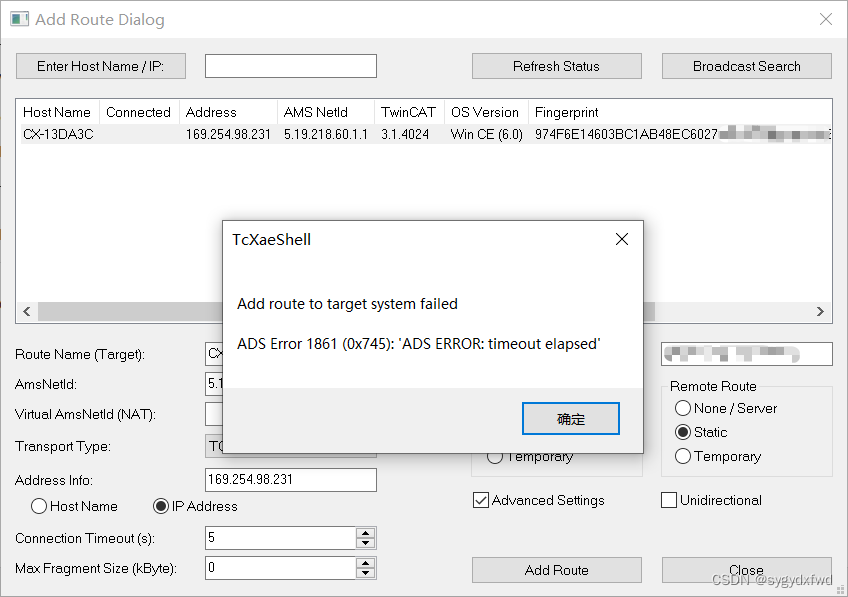Decrease Connection Timeout with down arrow
848x597 pixels.
tap(366, 543)
